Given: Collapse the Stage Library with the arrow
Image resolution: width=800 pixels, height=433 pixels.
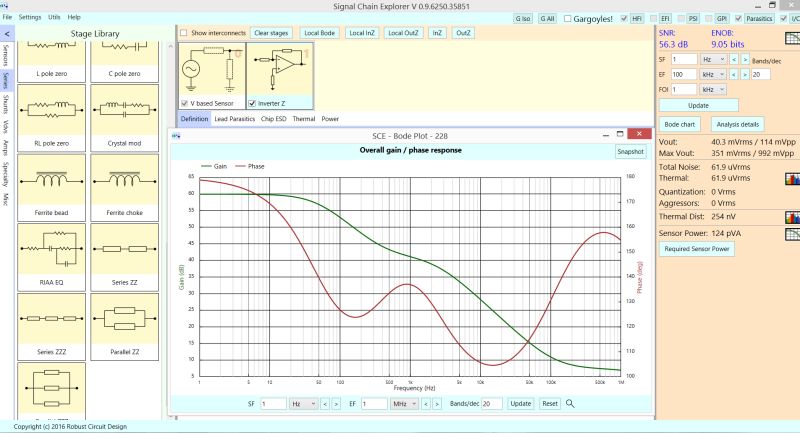Looking at the screenshot, I should coord(7,34).
